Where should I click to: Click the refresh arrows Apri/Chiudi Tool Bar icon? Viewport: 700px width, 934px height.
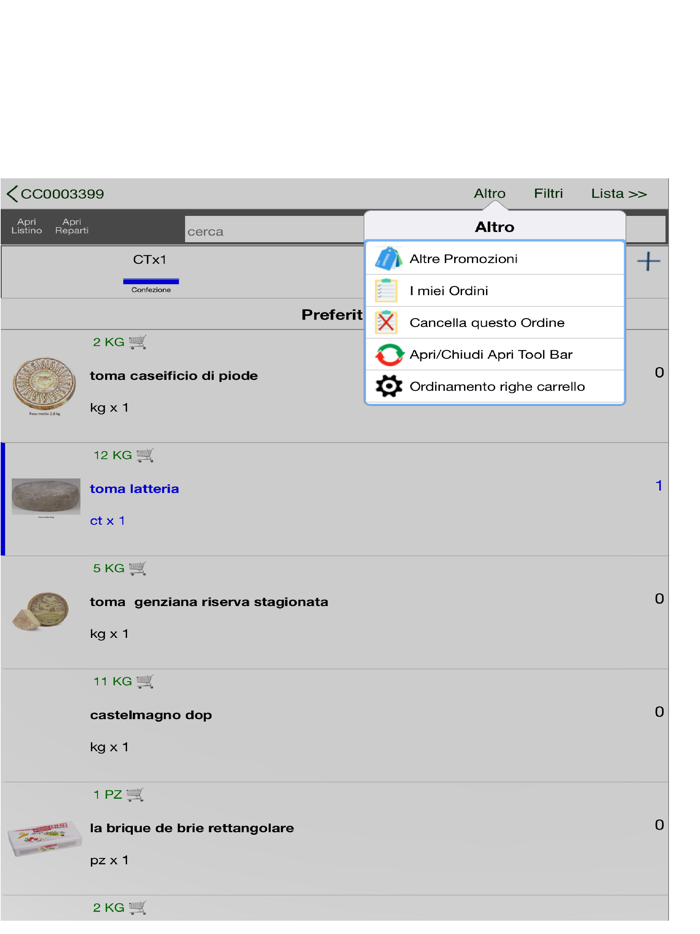[389, 354]
